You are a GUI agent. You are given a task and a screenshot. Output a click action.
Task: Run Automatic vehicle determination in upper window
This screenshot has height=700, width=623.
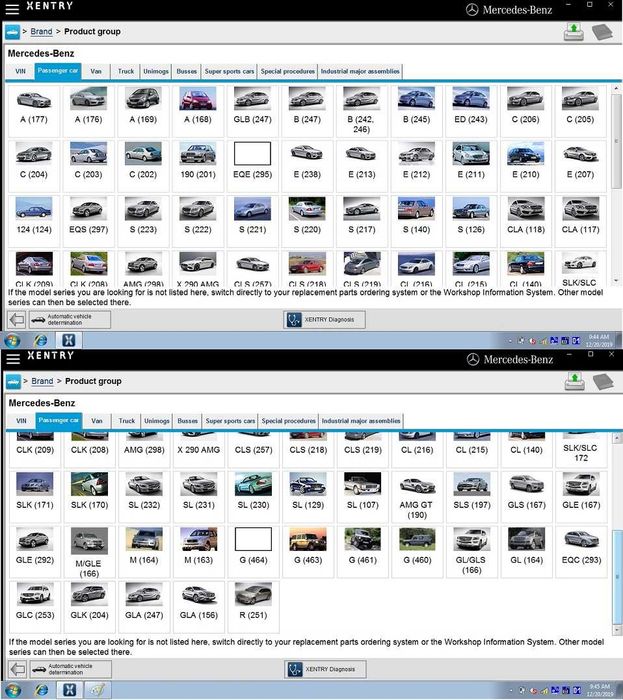70,320
